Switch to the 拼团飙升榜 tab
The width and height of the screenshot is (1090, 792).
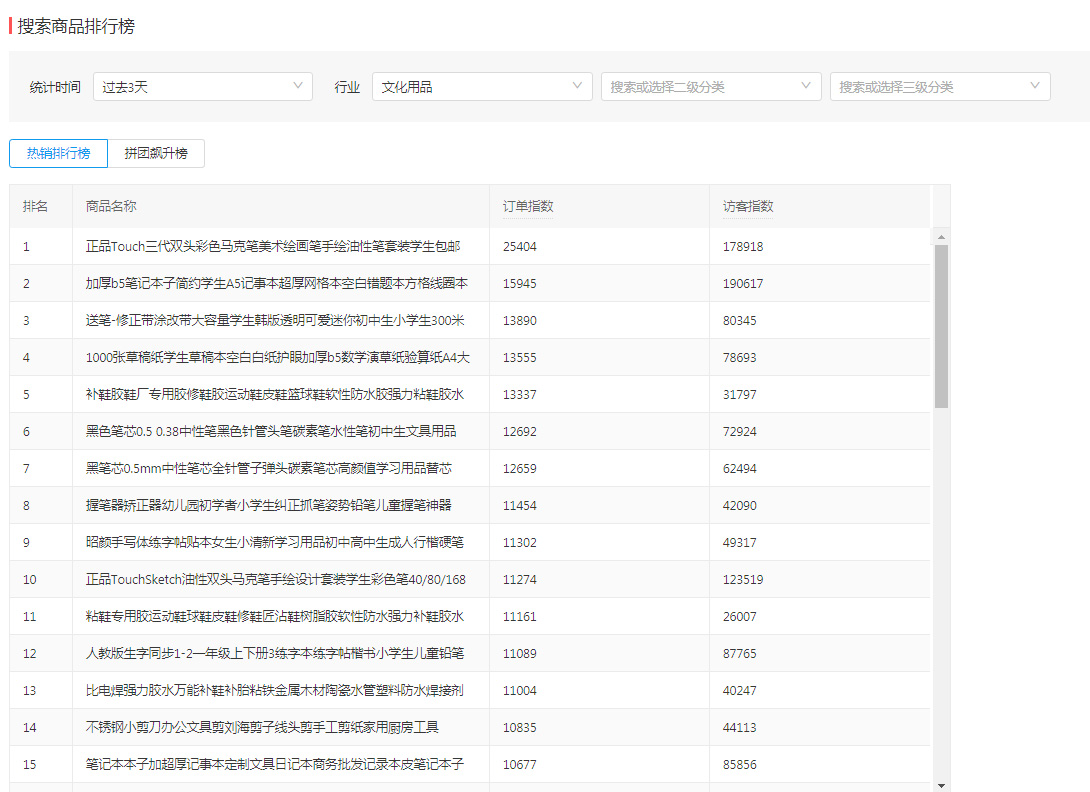(156, 153)
